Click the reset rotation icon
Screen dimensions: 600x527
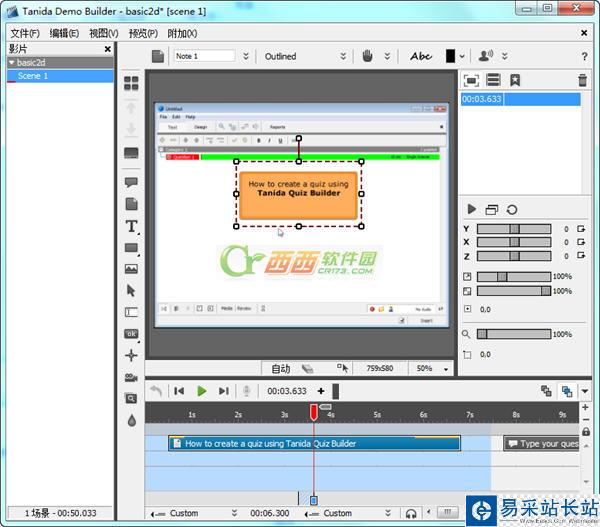tap(512, 209)
